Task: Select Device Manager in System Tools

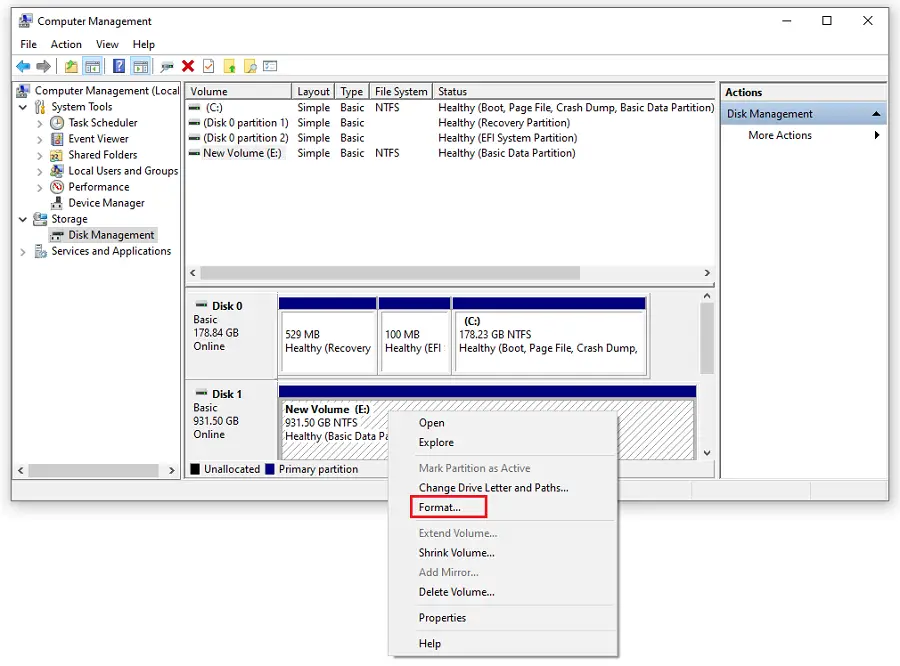Action: [105, 203]
